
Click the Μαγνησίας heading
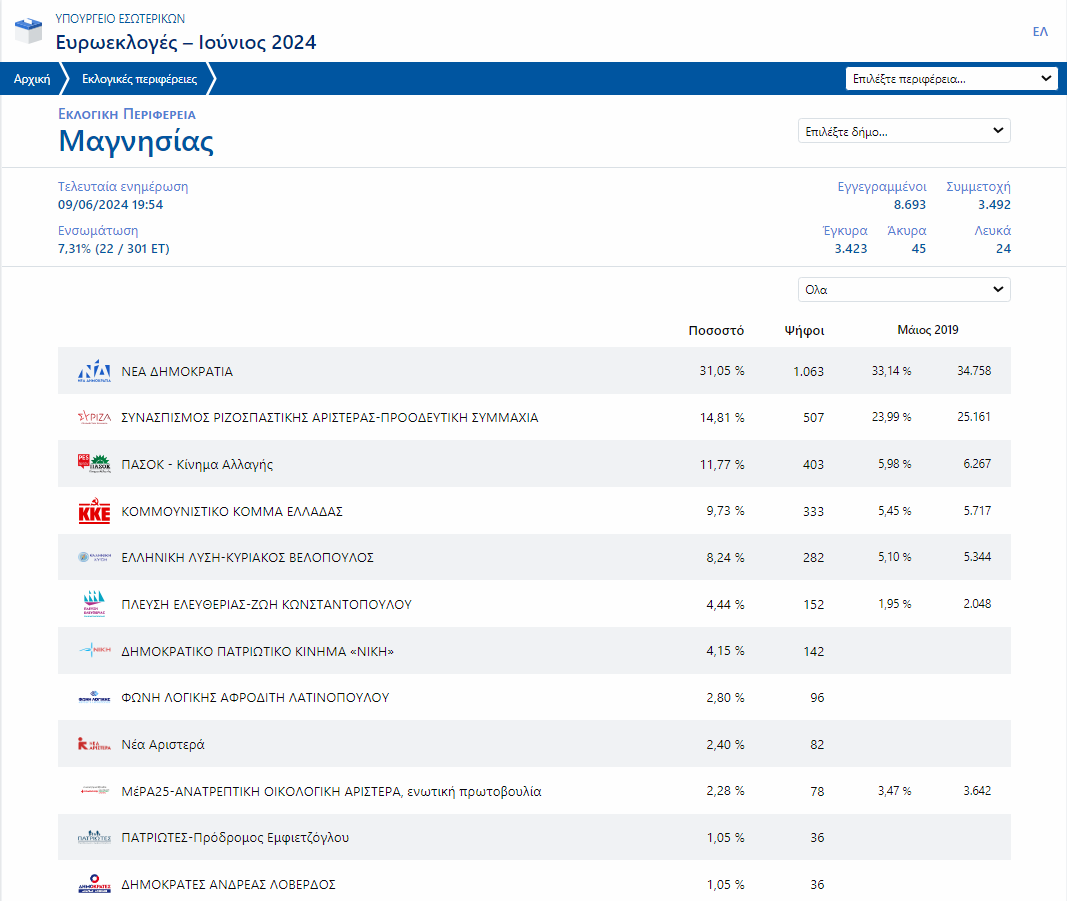[x=136, y=142]
